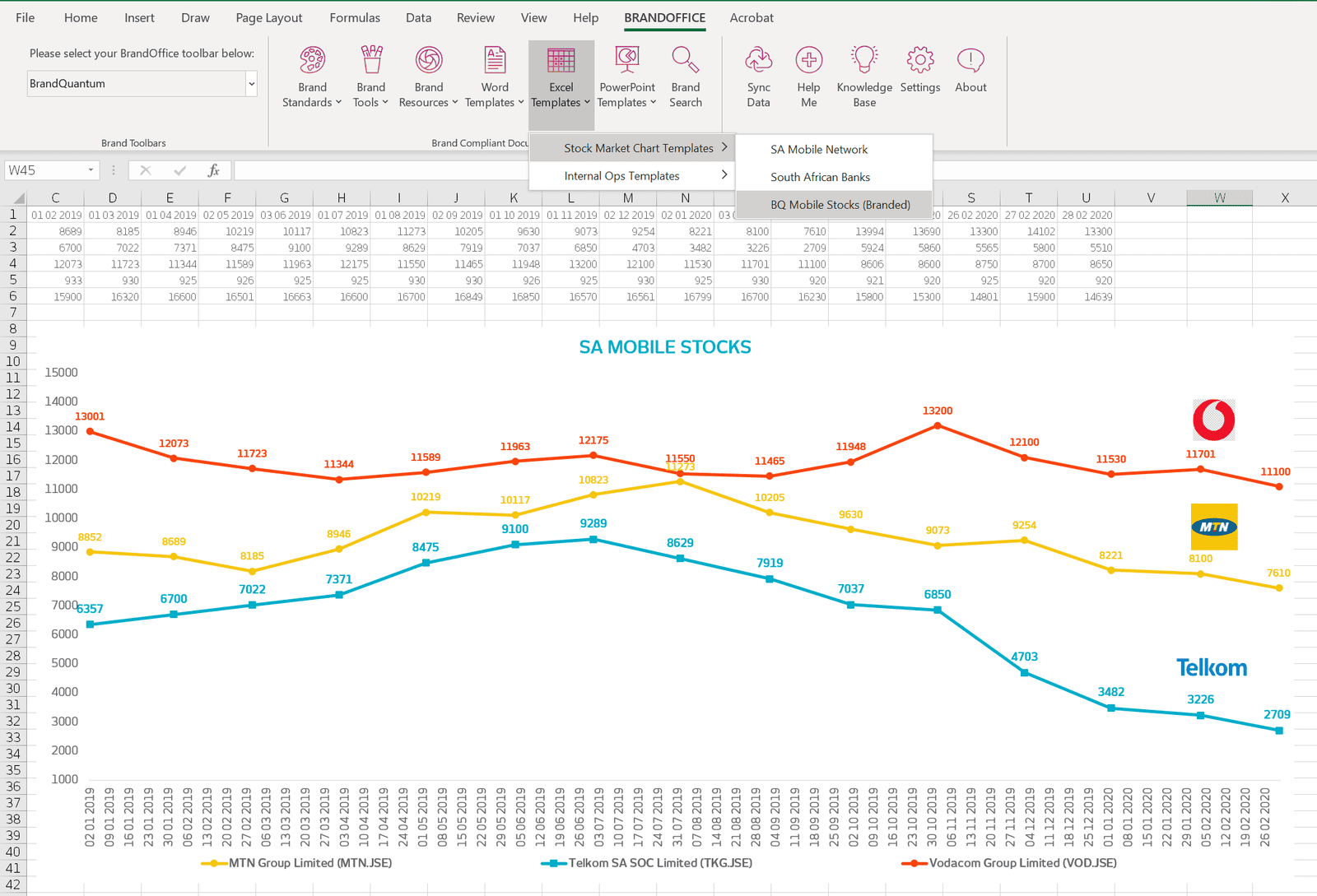Click into the formula bar
Image resolution: width=1317 pixels, height=896 pixels.
tap(383, 170)
